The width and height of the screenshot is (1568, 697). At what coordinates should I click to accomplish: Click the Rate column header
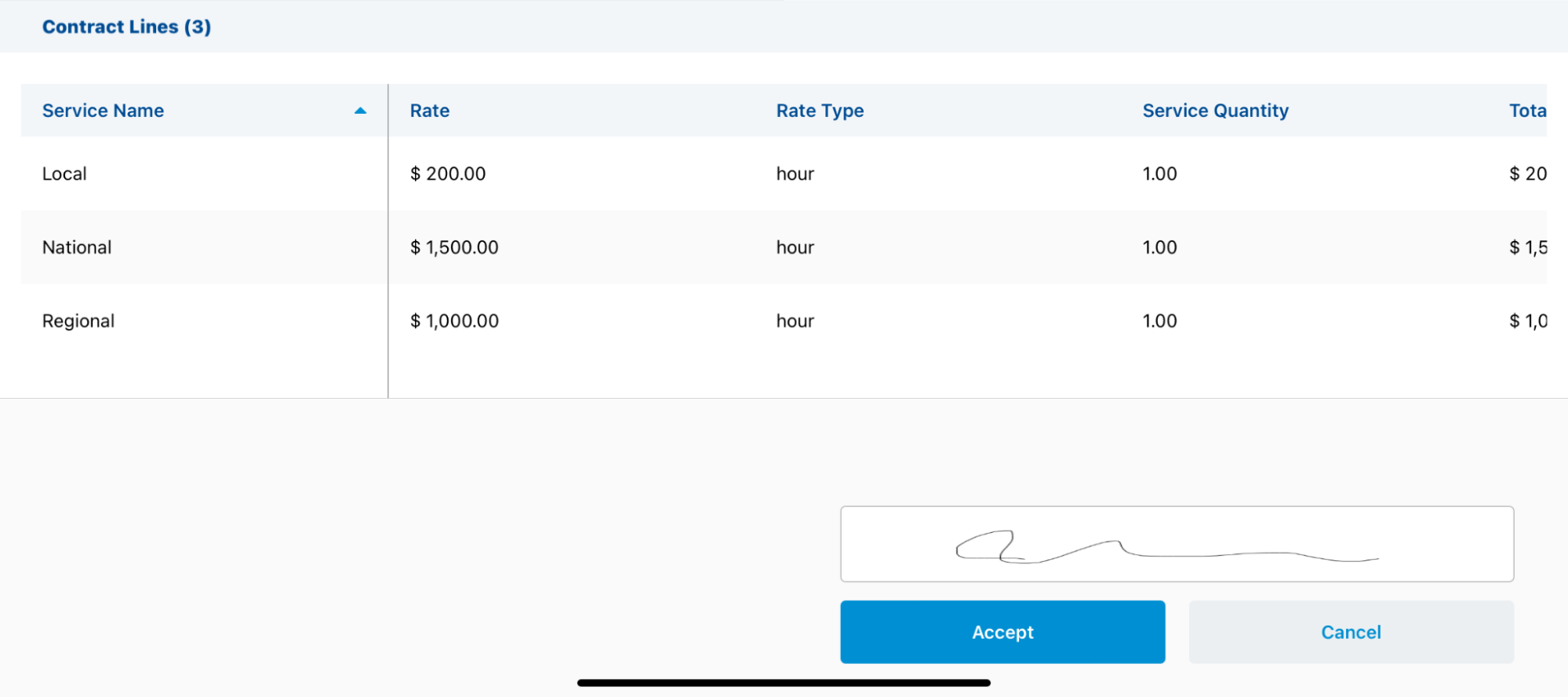(x=430, y=111)
